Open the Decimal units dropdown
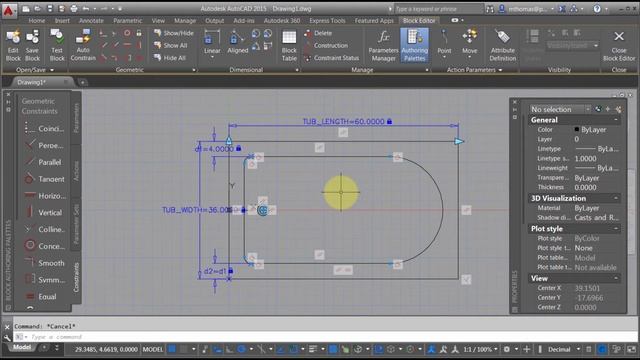 564,349
